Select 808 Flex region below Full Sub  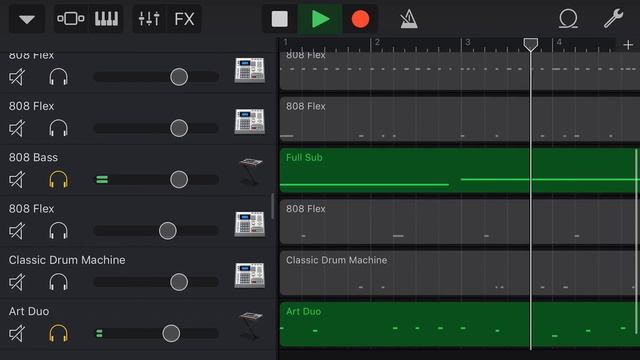click(460, 222)
